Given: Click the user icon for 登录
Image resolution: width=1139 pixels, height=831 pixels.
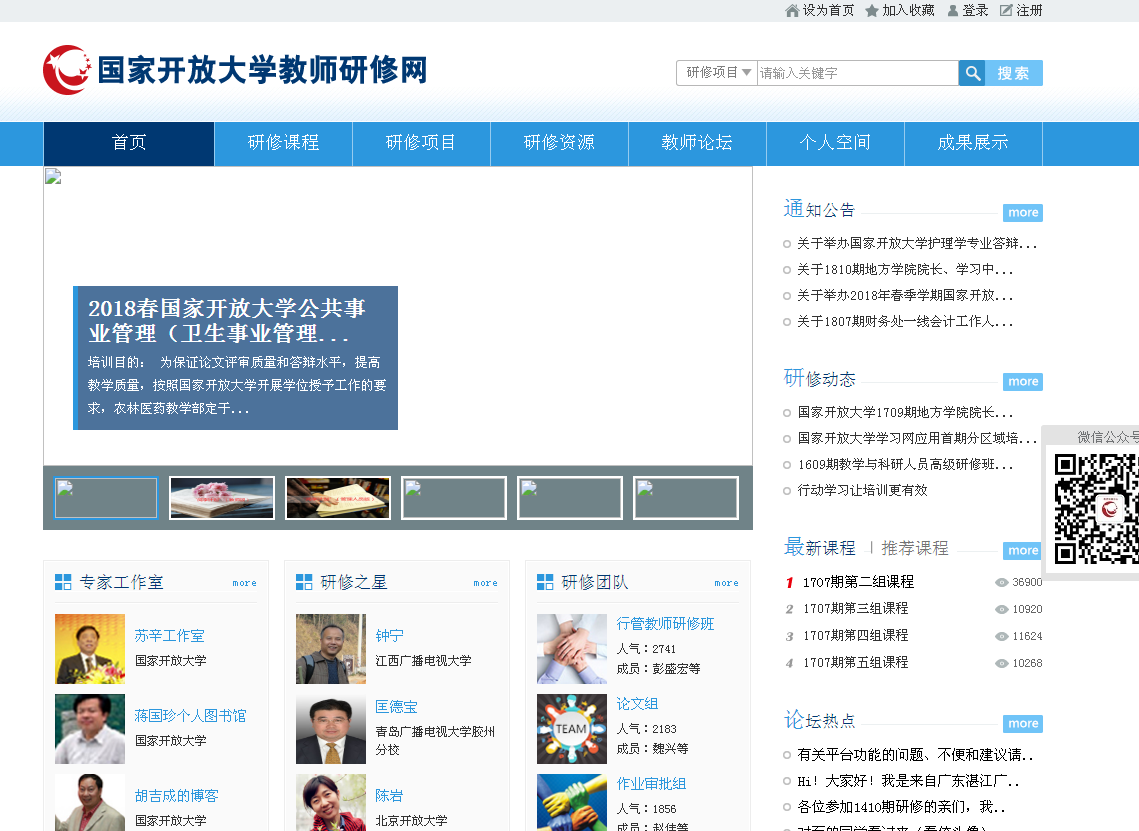Looking at the screenshot, I should (x=953, y=11).
